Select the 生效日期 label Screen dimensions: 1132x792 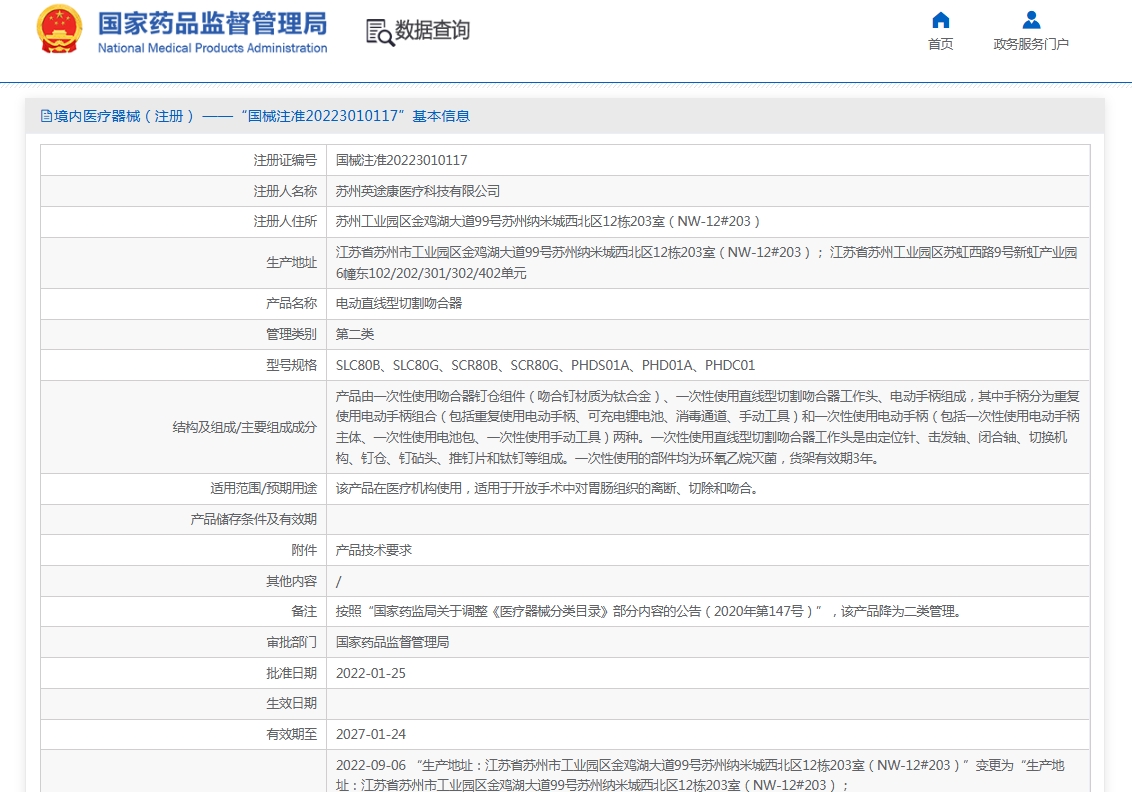tap(292, 704)
